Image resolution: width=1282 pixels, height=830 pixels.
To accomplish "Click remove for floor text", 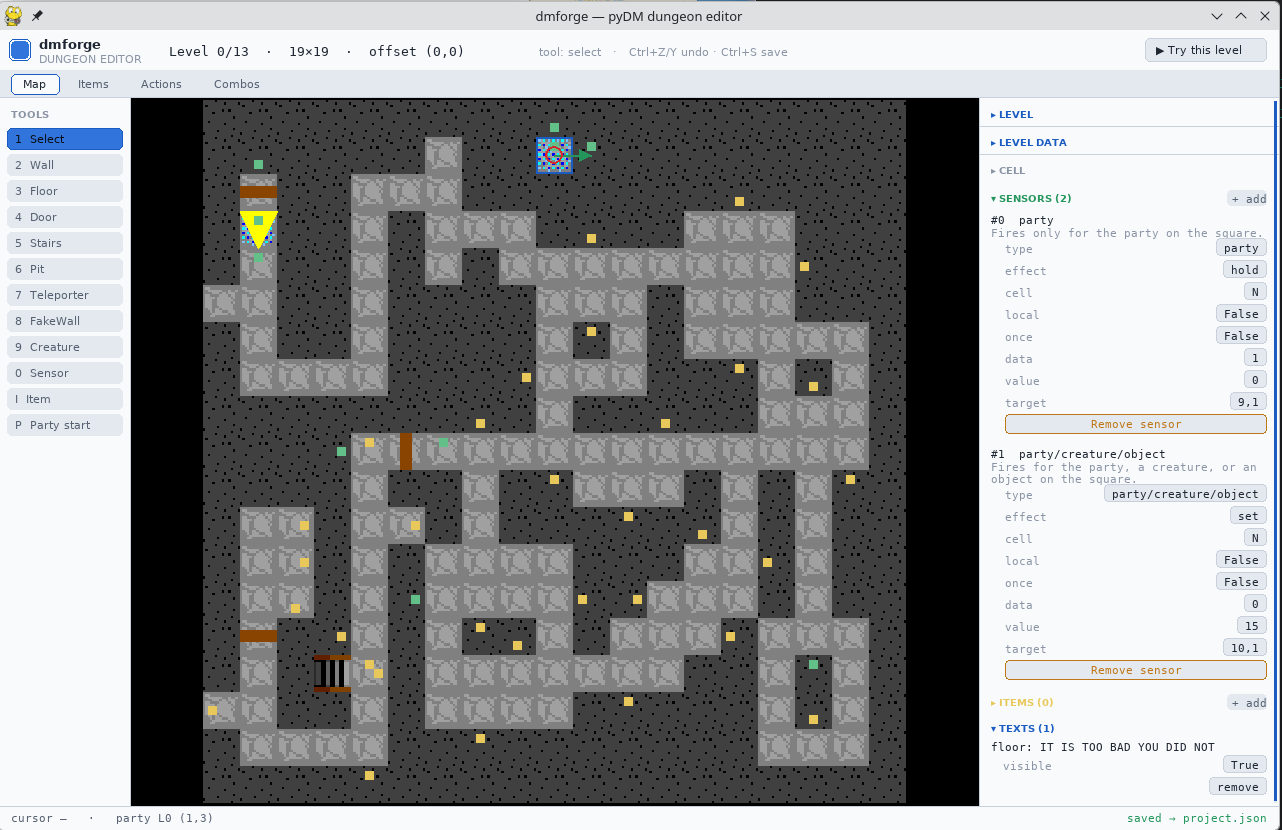I will tap(1238, 787).
